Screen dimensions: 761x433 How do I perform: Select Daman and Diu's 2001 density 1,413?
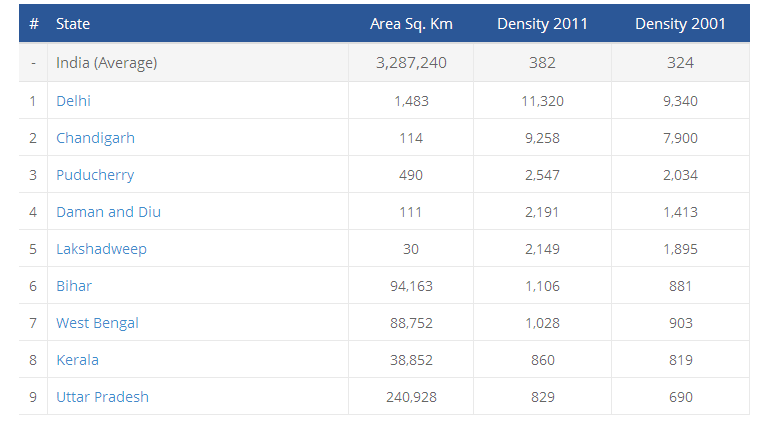pos(680,212)
